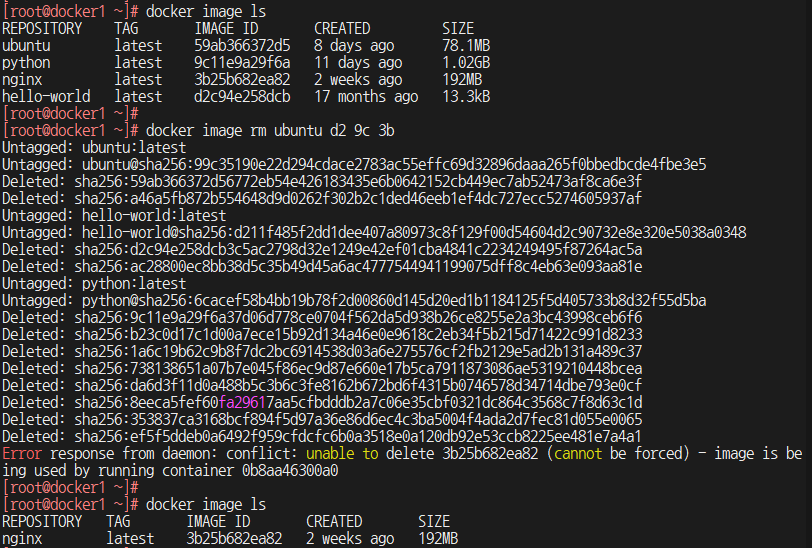
Task: Click the 'SIZE' header in the last table
Action: click(434, 522)
